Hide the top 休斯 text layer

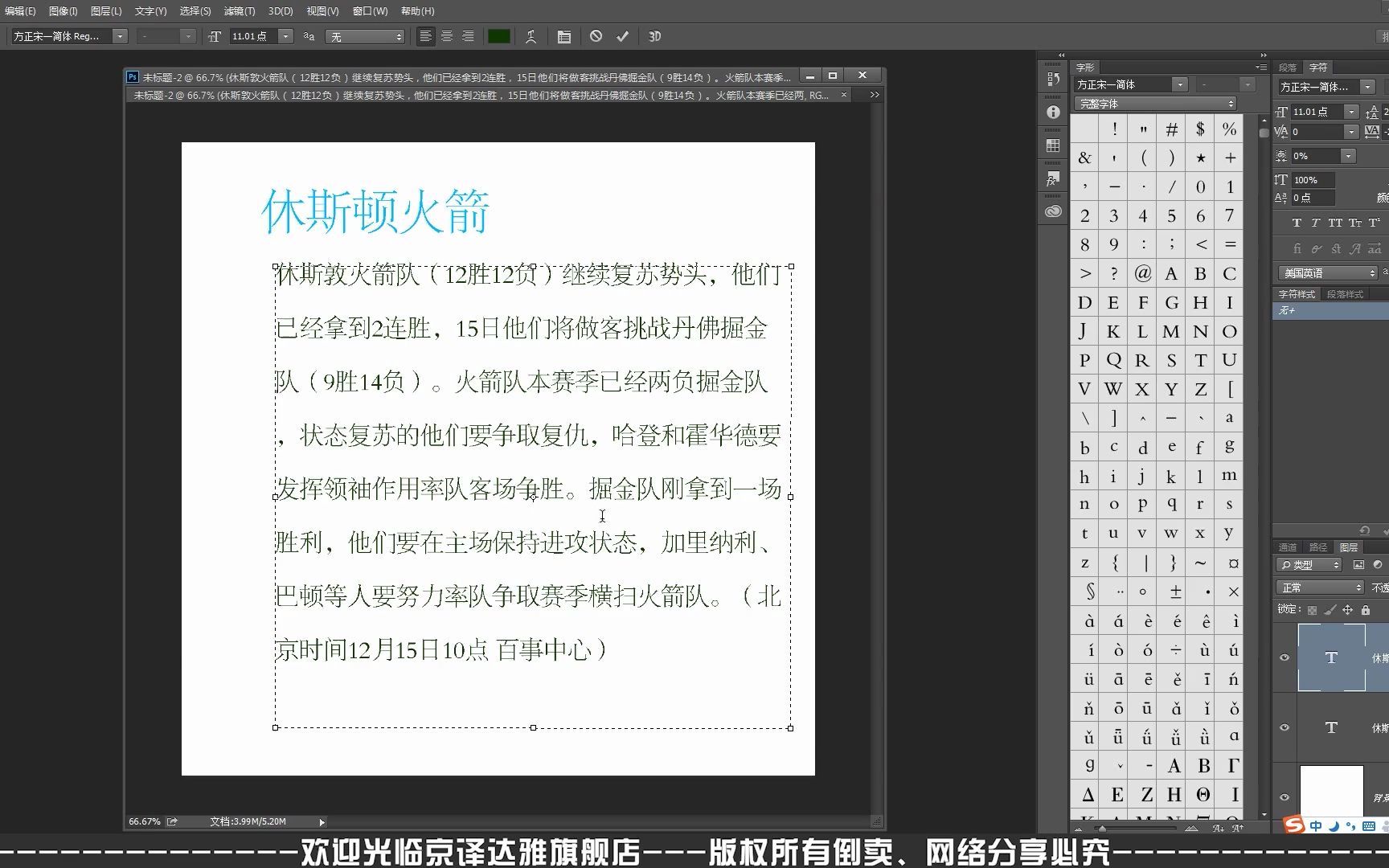1285,657
